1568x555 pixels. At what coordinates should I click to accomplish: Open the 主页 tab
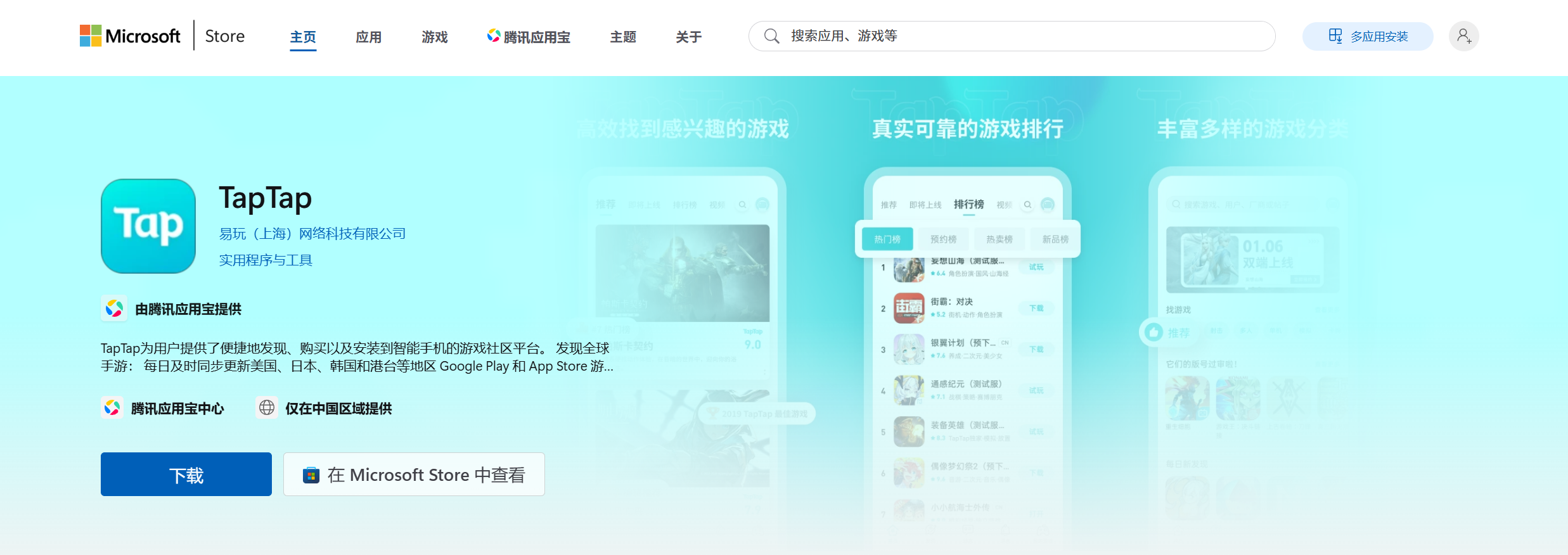coord(303,37)
